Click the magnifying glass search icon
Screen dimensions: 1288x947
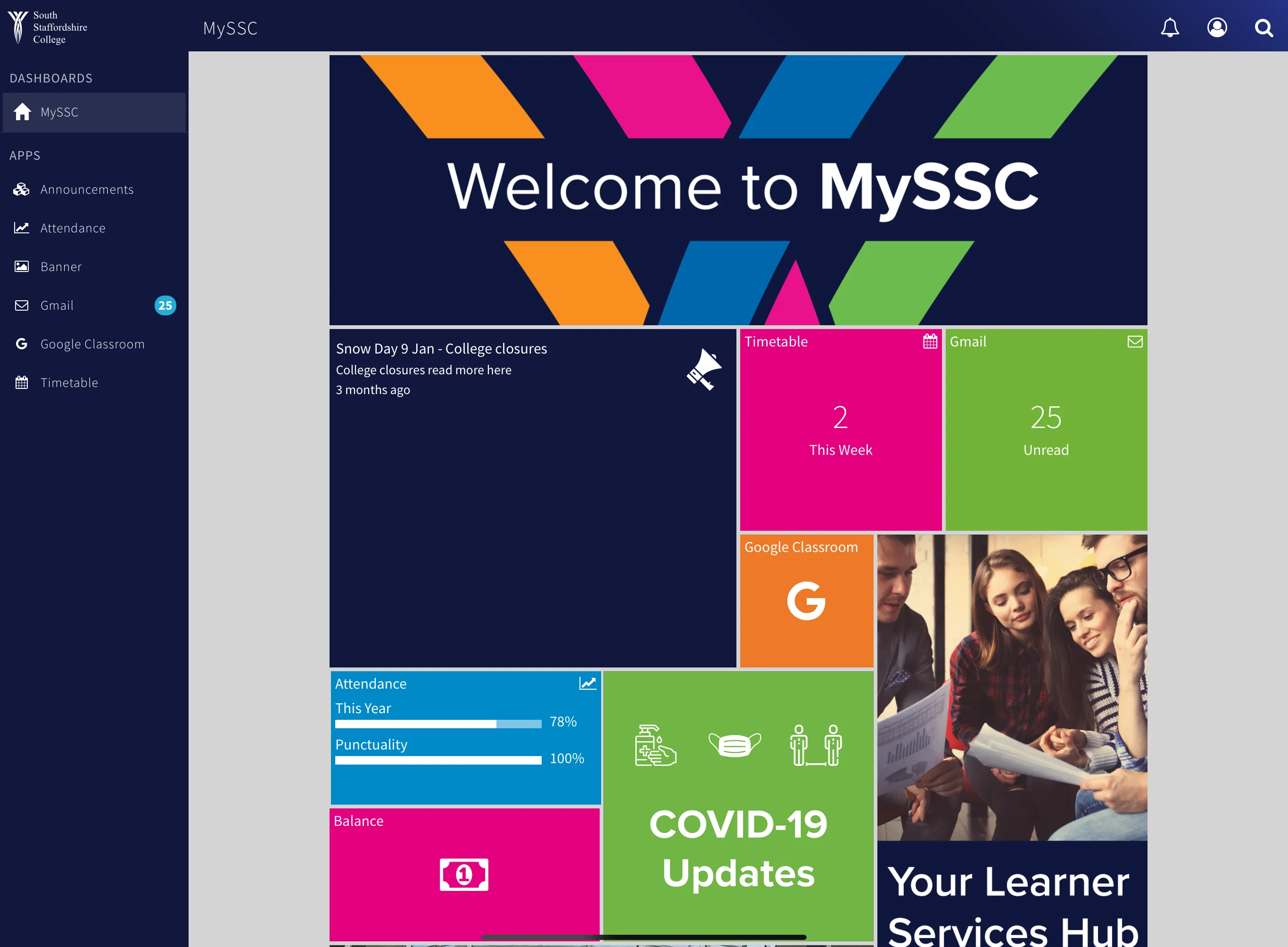pos(1262,27)
